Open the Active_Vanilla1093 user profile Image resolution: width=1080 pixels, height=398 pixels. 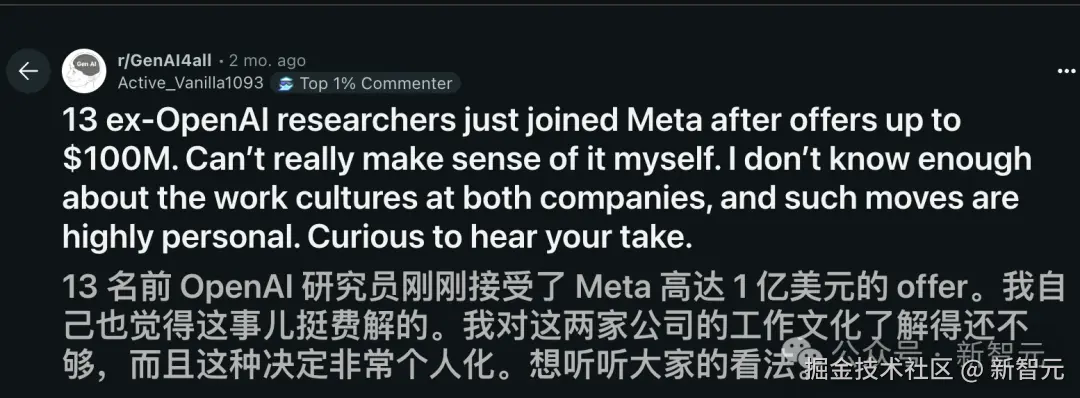click(191, 83)
